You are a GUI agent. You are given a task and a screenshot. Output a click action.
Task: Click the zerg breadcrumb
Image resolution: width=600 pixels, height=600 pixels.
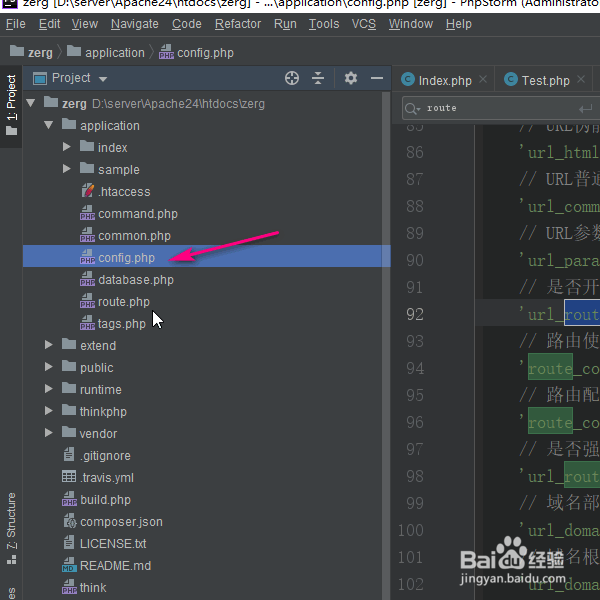point(31,52)
